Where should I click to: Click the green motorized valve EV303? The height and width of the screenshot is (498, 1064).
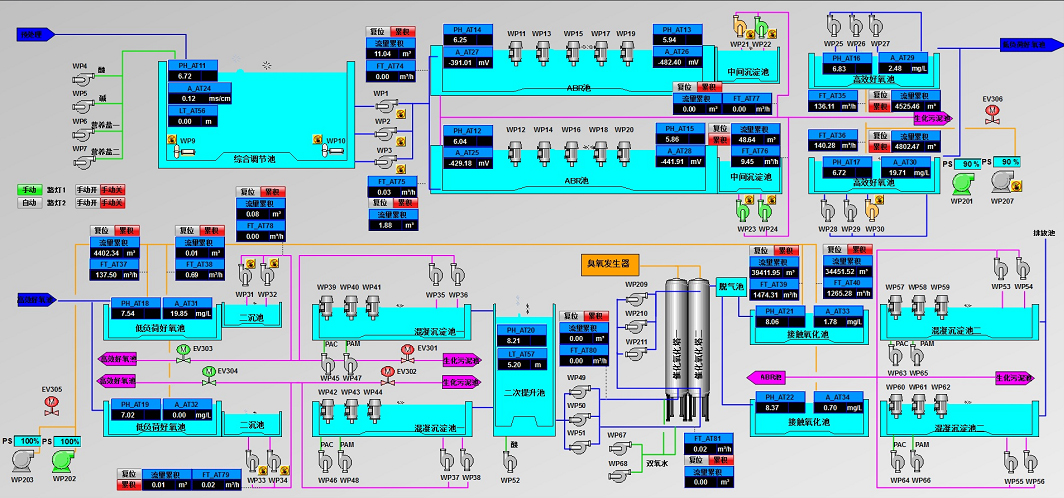(x=183, y=353)
